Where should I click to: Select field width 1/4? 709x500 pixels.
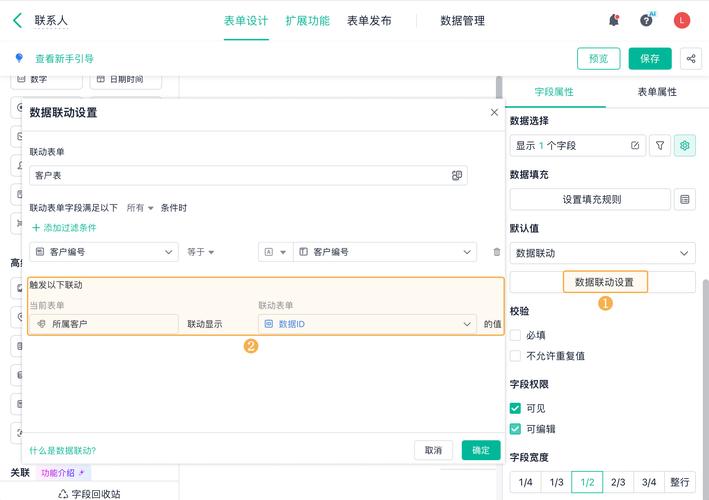tap(525, 482)
